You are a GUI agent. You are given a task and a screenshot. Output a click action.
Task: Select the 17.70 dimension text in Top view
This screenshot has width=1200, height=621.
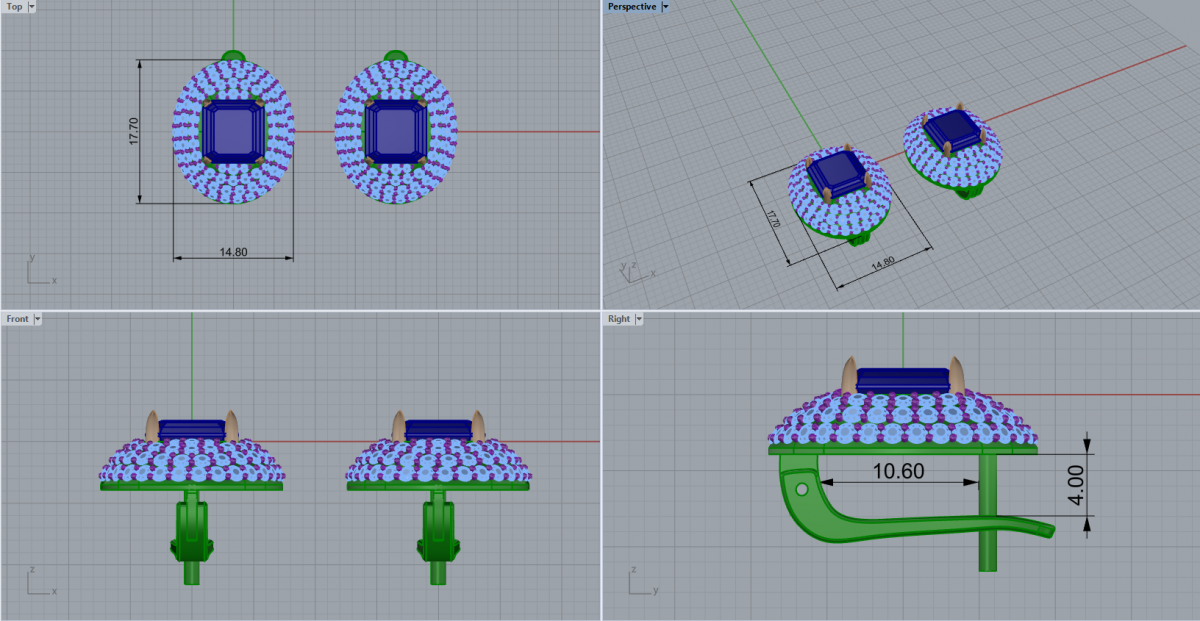133,131
